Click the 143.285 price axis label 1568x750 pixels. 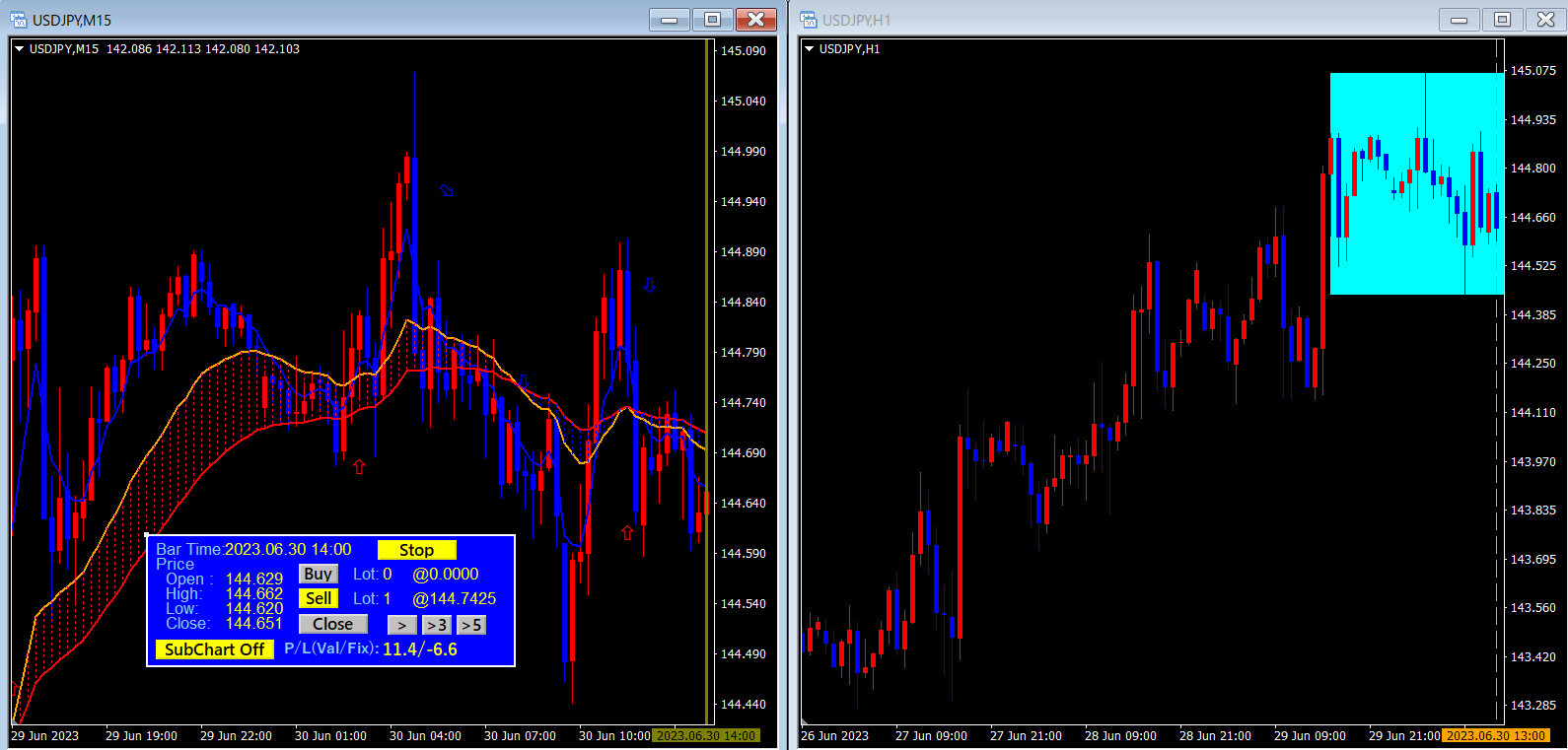(x=1533, y=705)
